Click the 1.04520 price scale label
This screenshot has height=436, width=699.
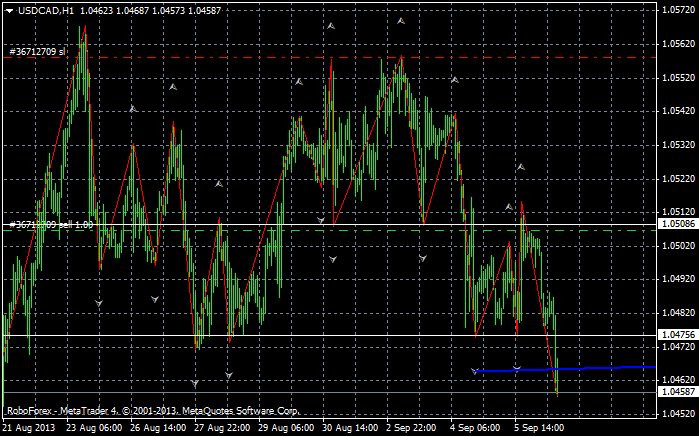(678, 414)
